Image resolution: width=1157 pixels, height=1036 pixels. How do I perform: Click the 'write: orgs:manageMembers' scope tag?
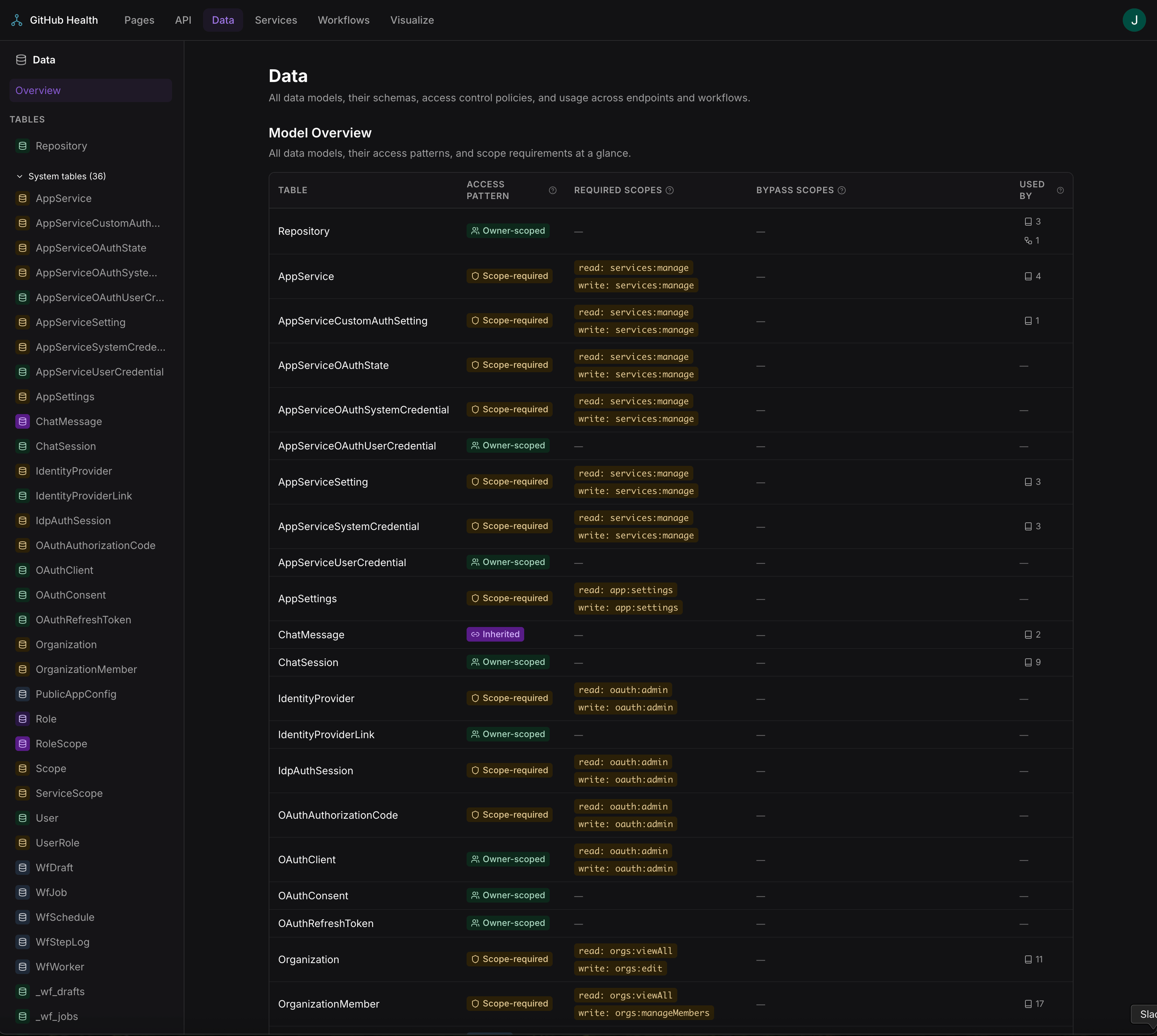[644, 1013]
